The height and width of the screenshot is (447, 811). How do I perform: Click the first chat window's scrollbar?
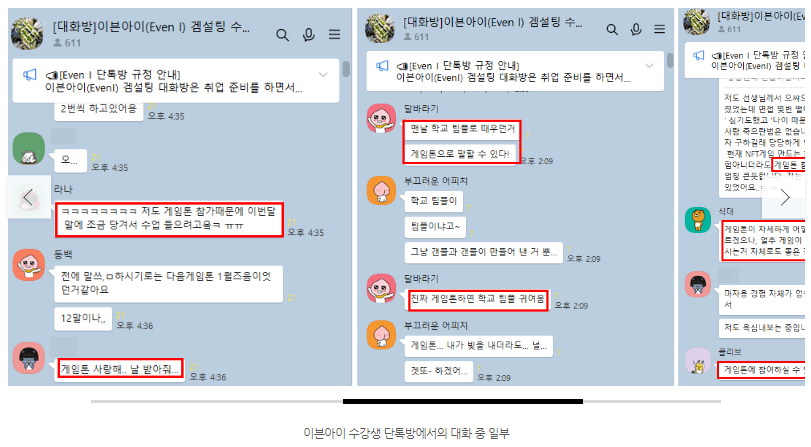(x=346, y=69)
